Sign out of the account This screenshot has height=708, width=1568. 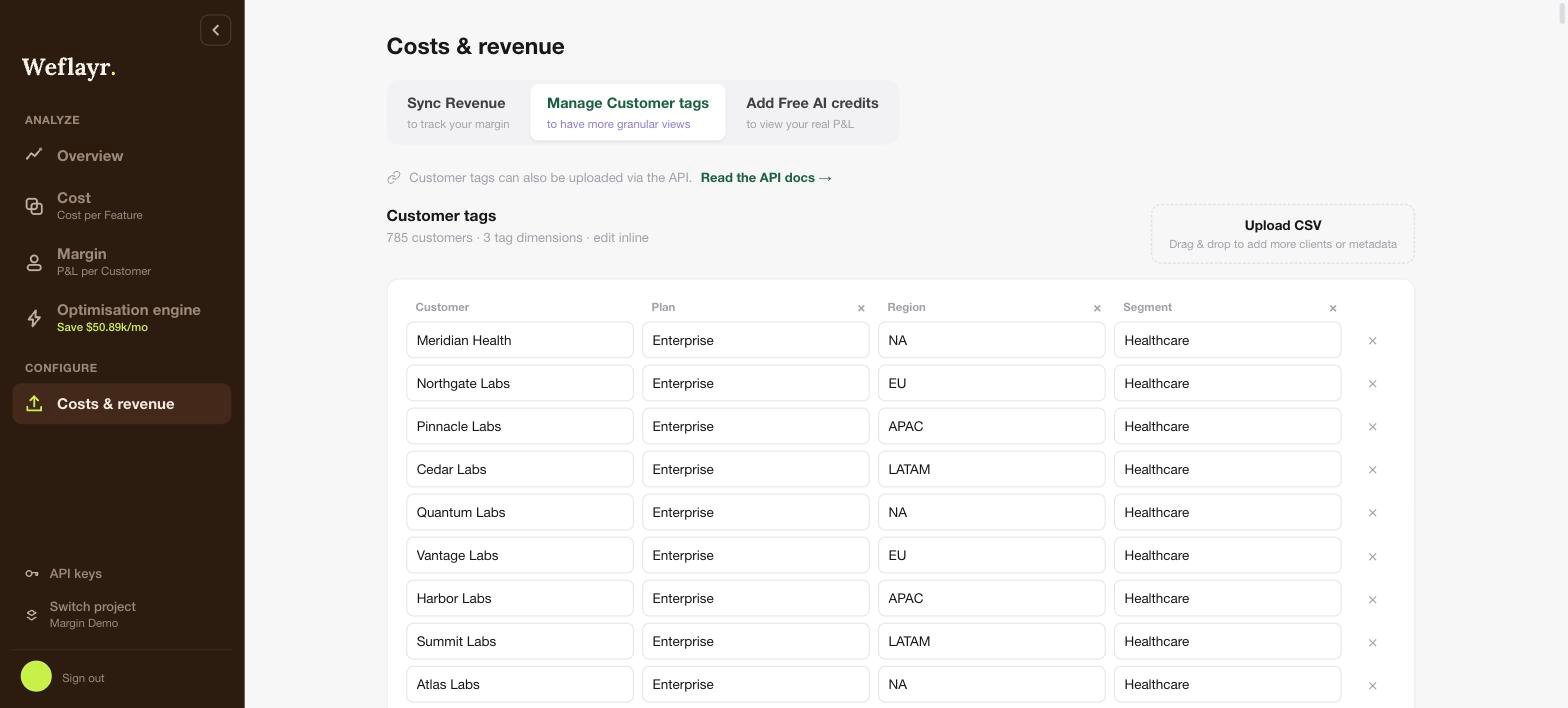(x=83, y=678)
